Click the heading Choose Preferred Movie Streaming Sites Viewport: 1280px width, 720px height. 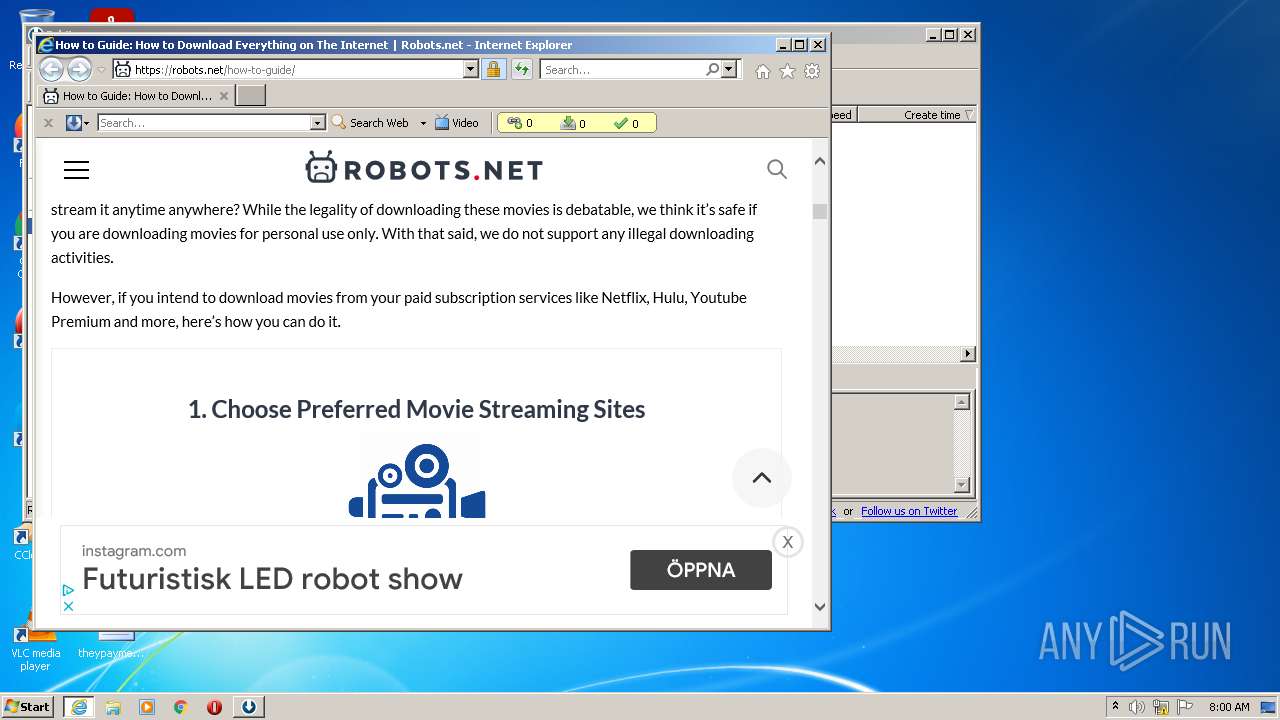pyautogui.click(x=416, y=409)
